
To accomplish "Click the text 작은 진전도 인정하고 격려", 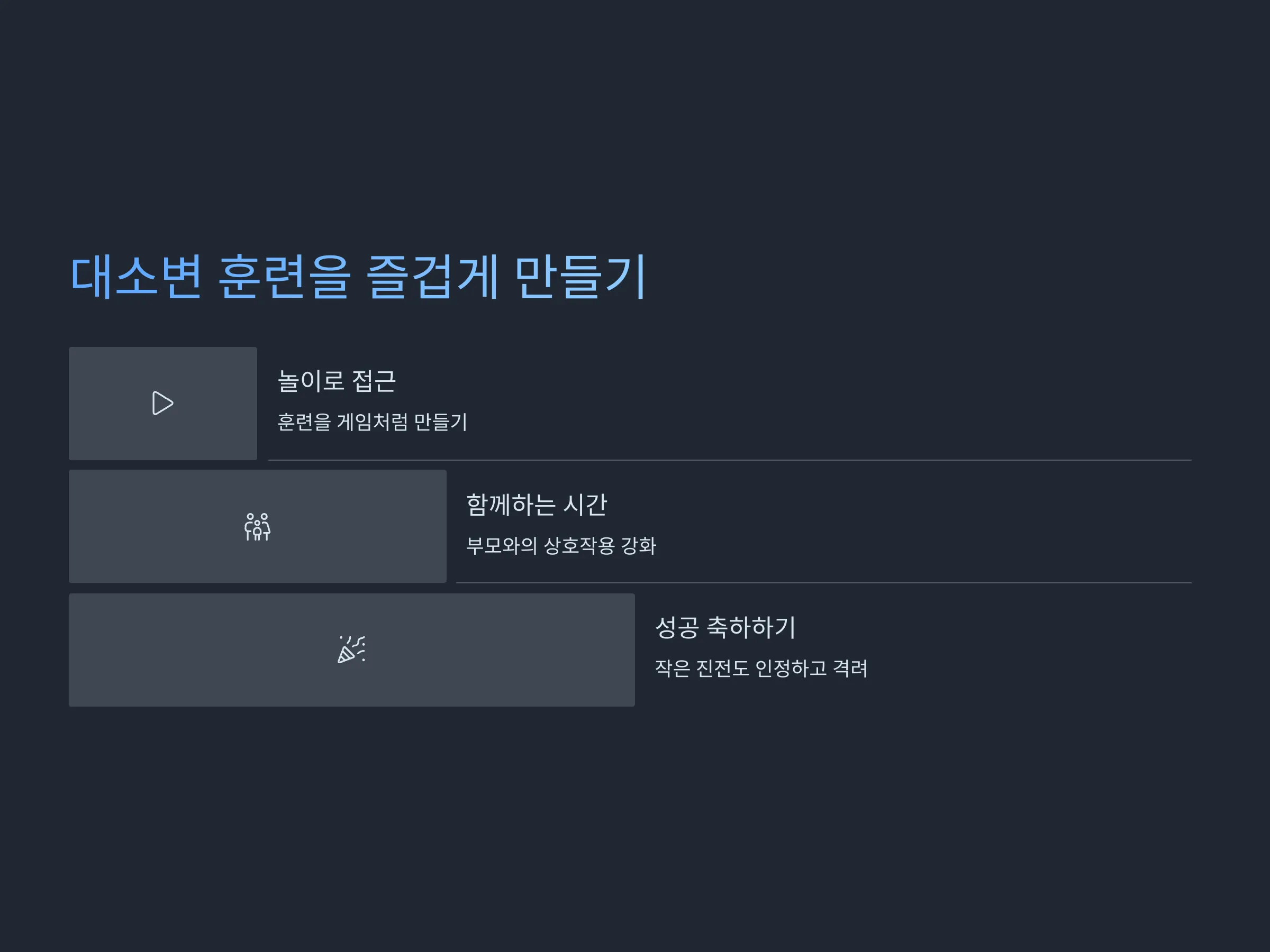I will [x=761, y=668].
